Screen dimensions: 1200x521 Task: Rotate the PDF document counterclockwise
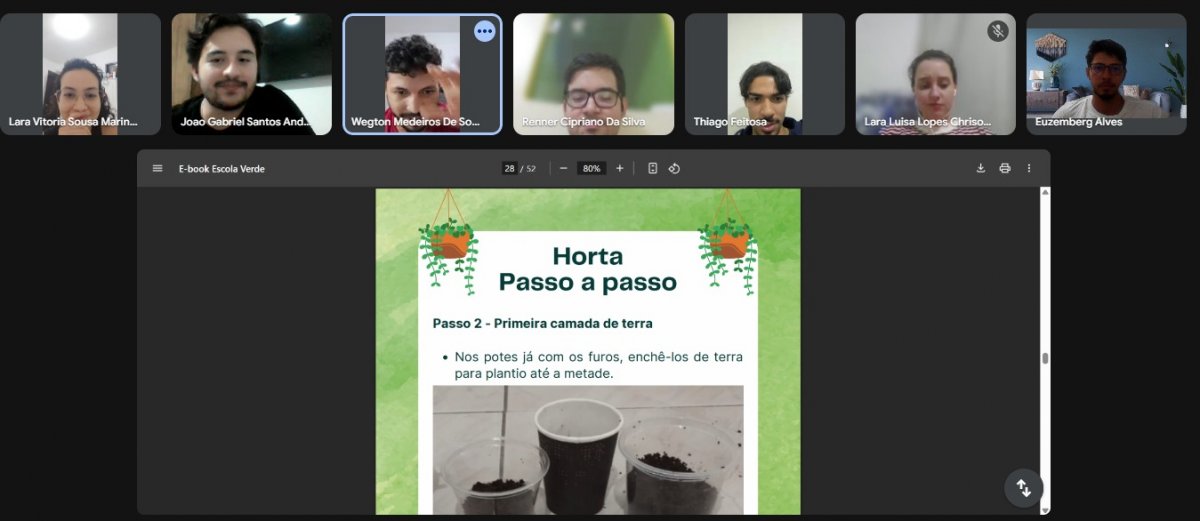(674, 168)
